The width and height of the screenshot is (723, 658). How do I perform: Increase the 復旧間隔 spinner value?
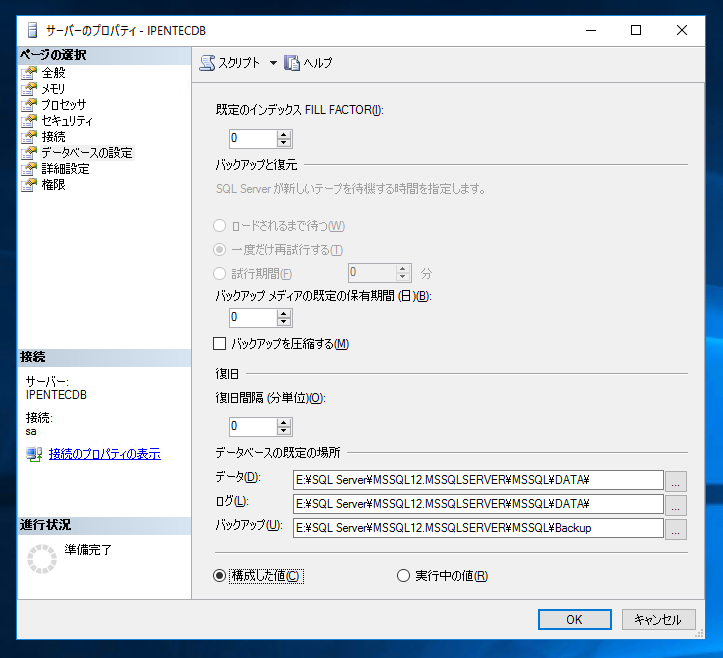point(284,422)
